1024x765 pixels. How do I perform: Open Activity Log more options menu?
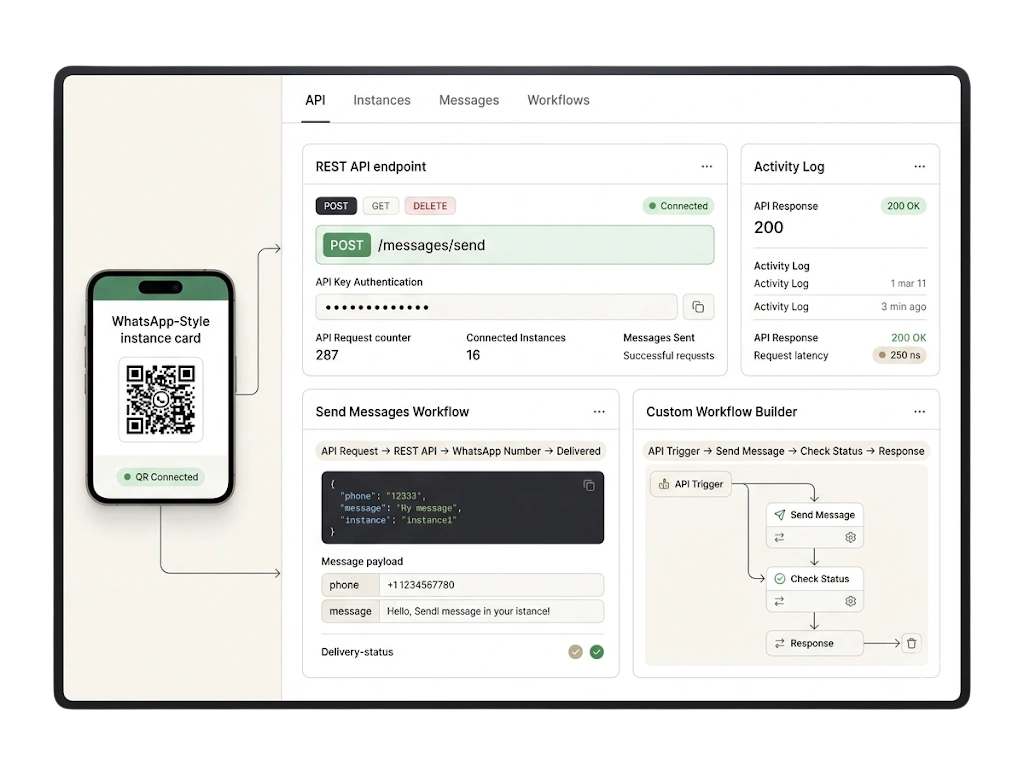[920, 167]
